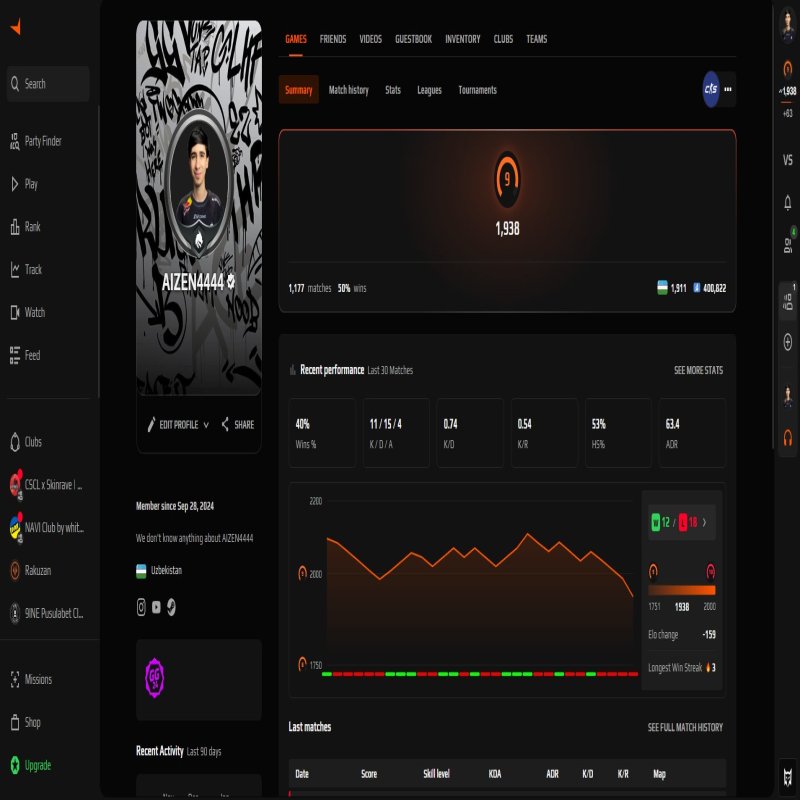Click the CS2 game toggle icon
The height and width of the screenshot is (800, 800).
(x=712, y=89)
